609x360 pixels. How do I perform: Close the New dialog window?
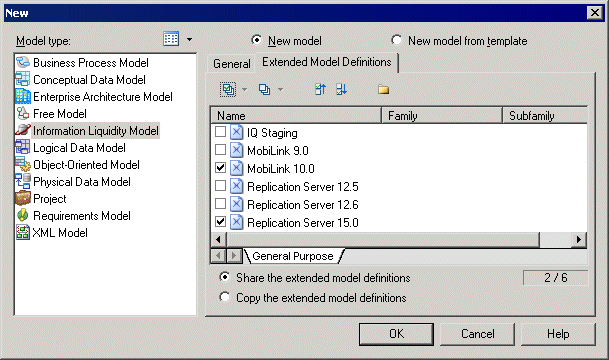point(595,13)
